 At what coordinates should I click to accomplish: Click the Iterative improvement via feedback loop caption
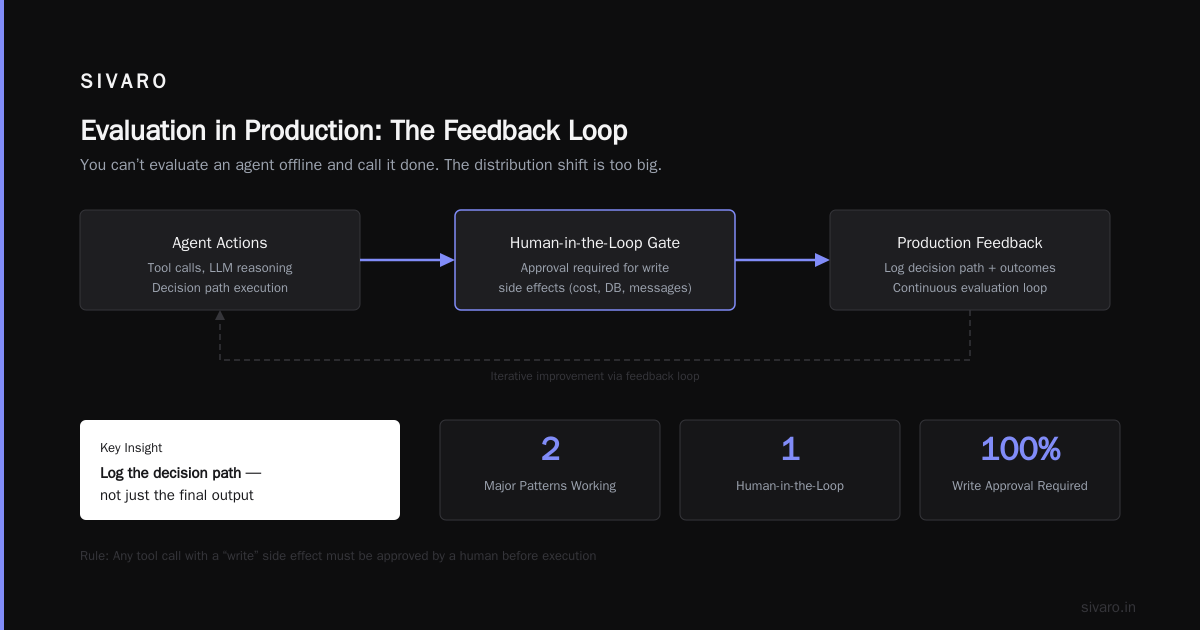coord(595,376)
